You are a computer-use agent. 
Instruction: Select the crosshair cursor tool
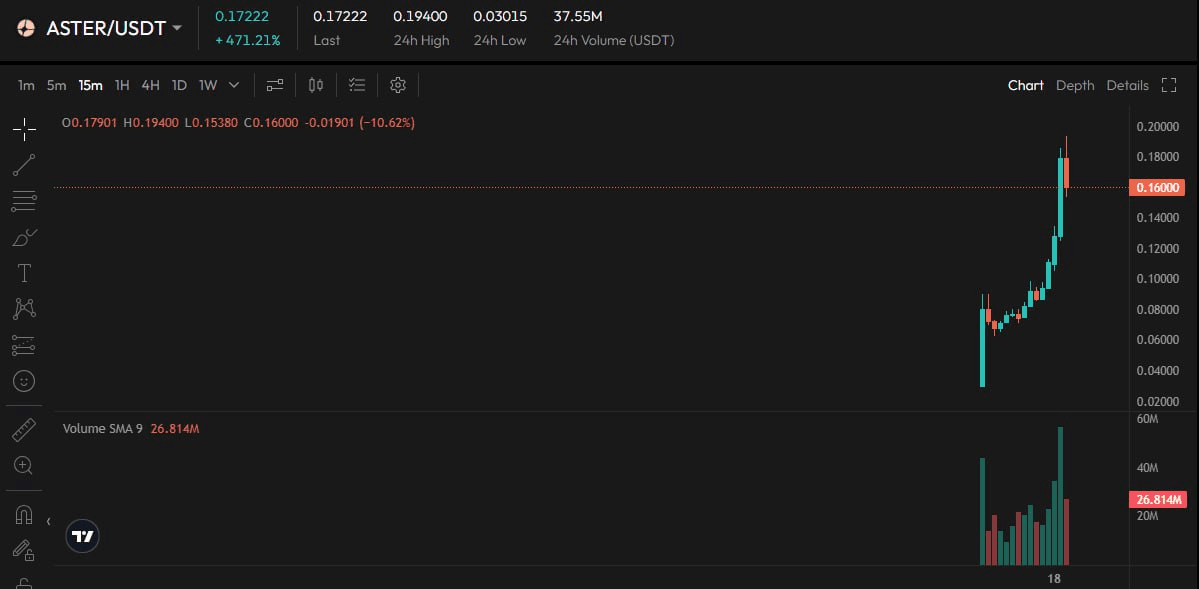pyautogui.click(x=24, y=129)
